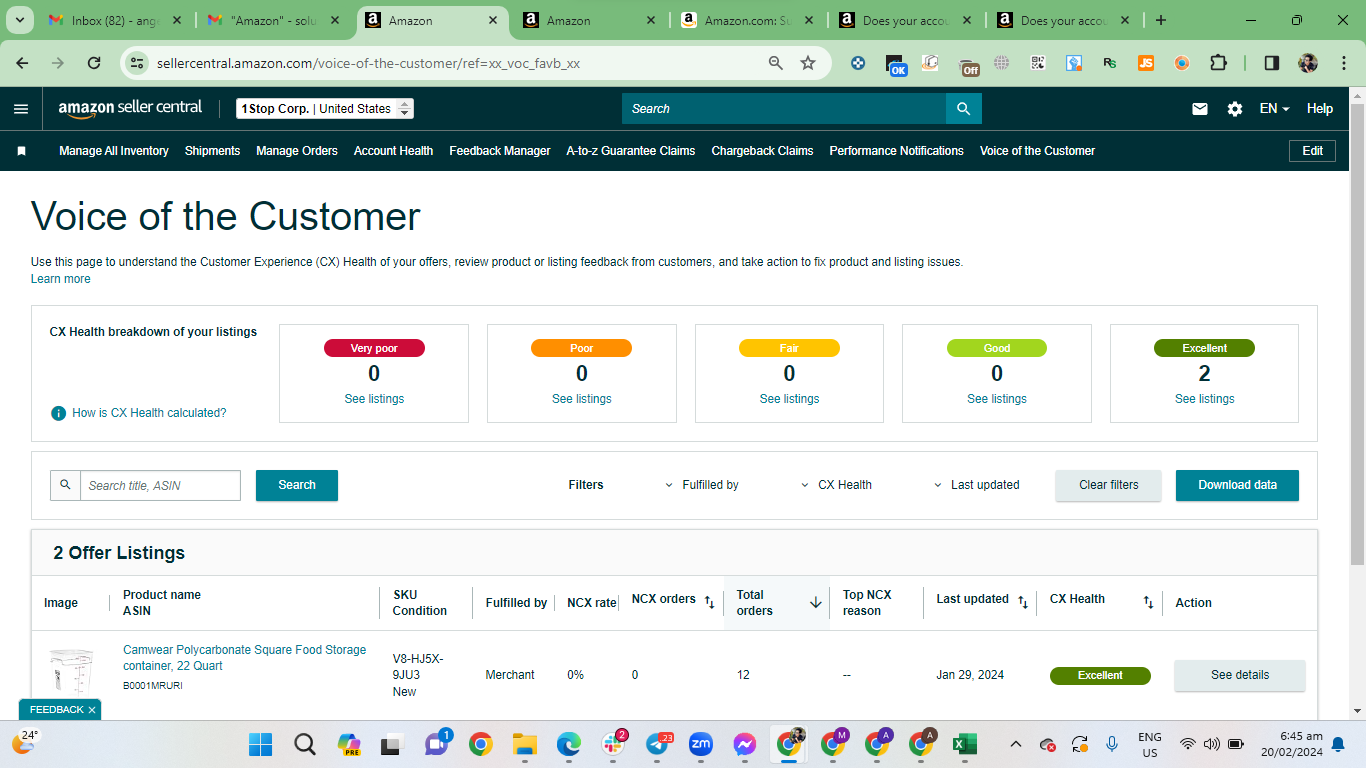The height and width of the screenshot is (768, 1366).
Task: Launch Excel from the taskbar
Action: pyautogui.click(x=964, y=744)
